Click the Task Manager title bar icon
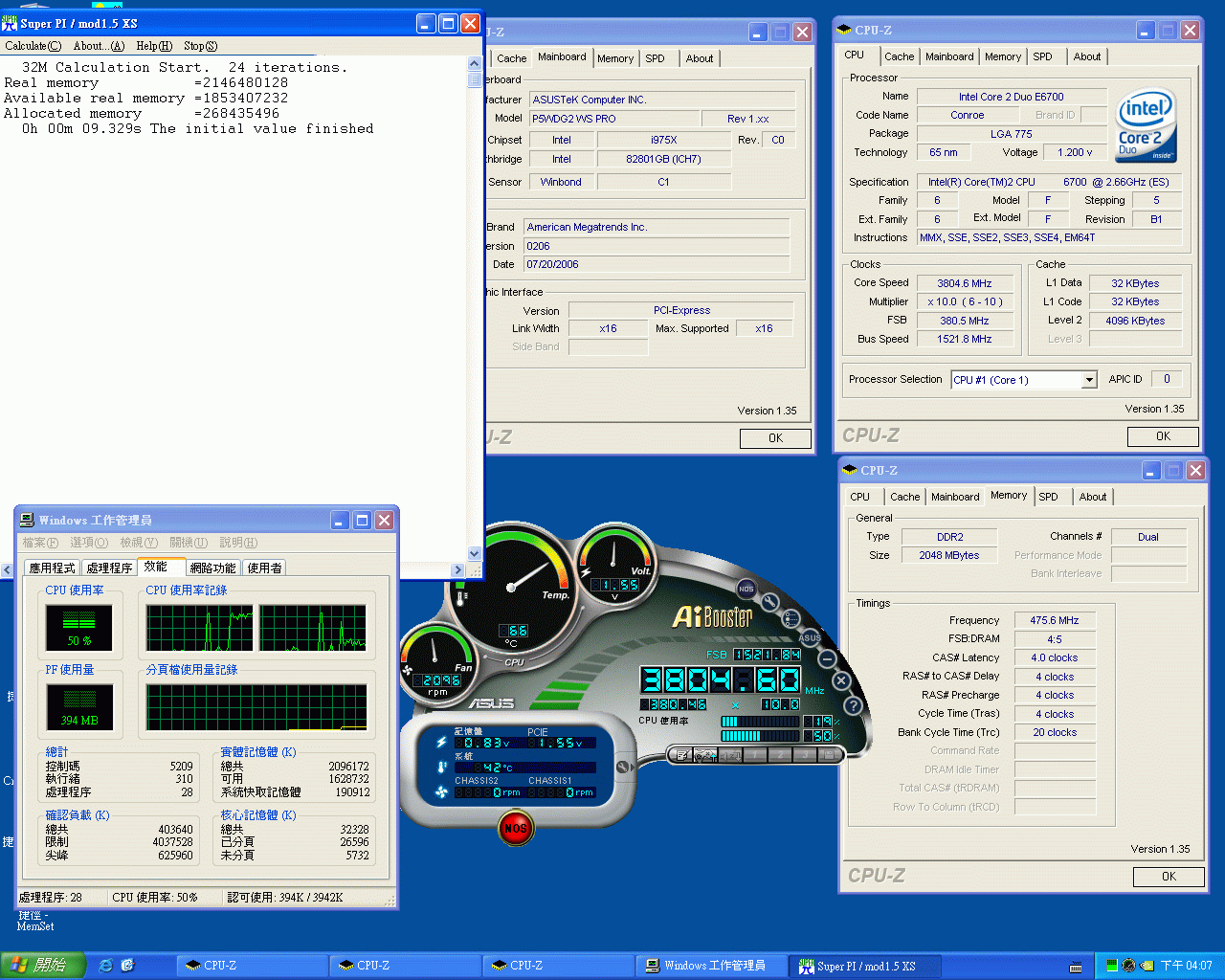This screenshot has width=1225, height=980. (x=27, y=520)
